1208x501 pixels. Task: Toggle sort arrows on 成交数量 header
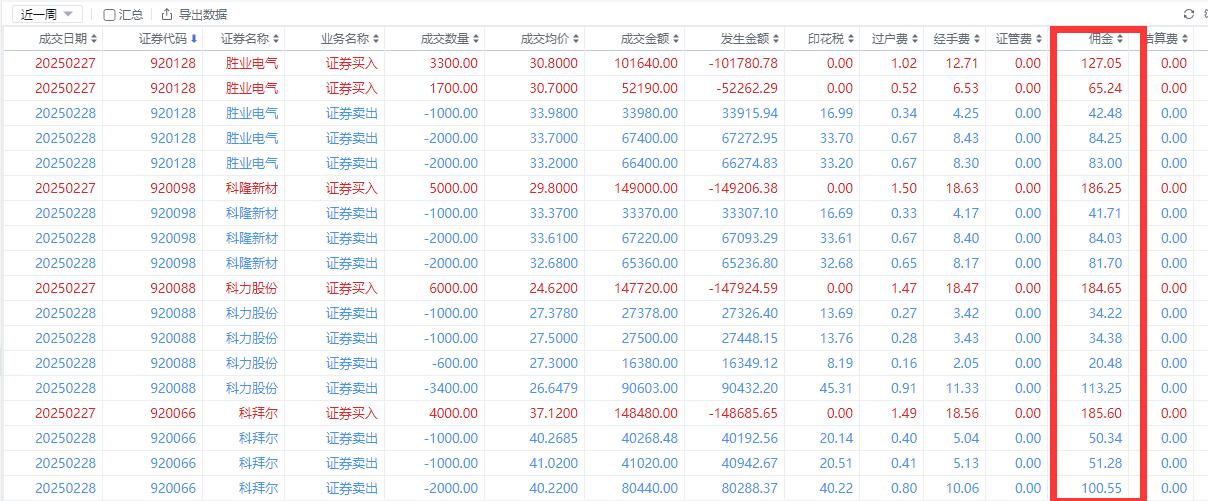tap(476, 39)
